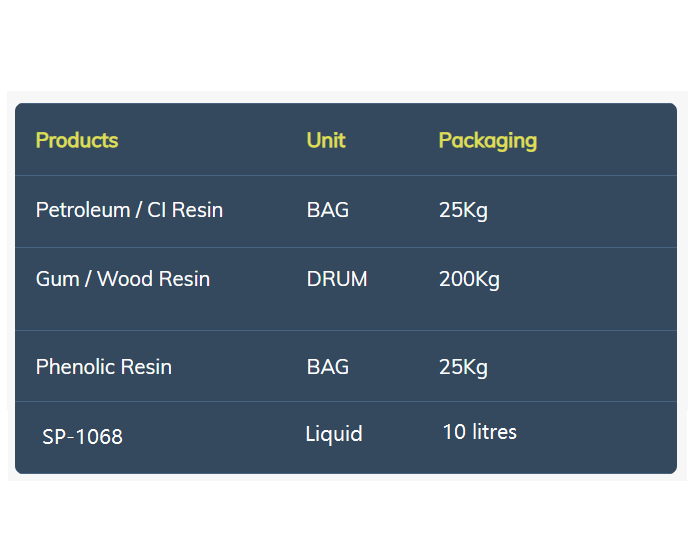The height and width of the screenshot is (550, 700).
Task: Click white area above the table
Action: [350, 45]
